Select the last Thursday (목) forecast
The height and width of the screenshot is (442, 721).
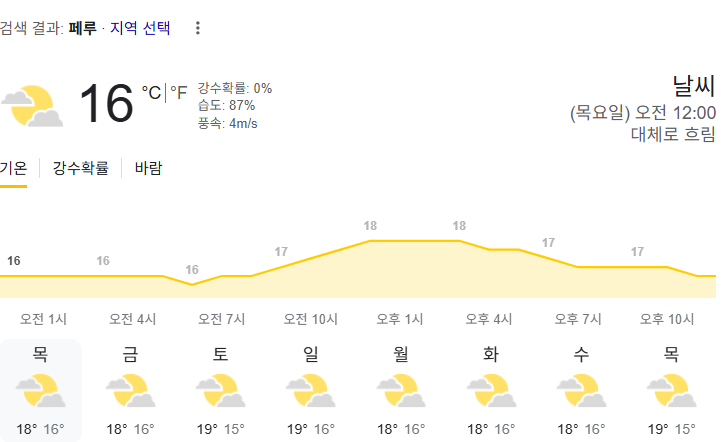(671, 390)
